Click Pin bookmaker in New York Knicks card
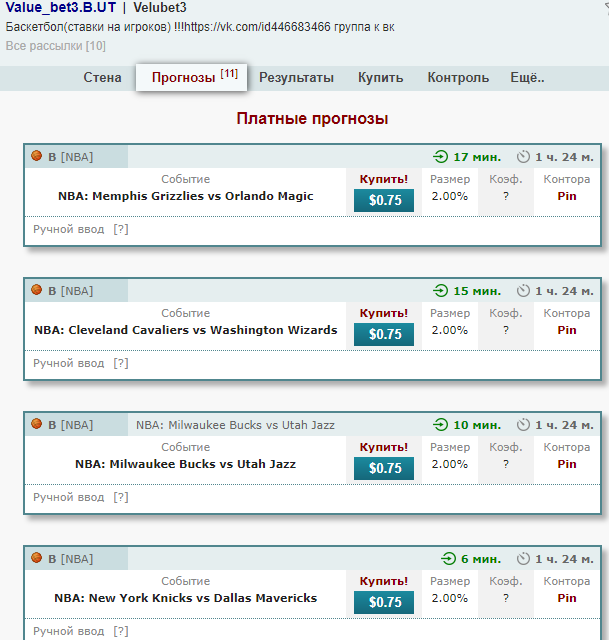The height and width of the screenshot is (640, 609). [567, 598]
